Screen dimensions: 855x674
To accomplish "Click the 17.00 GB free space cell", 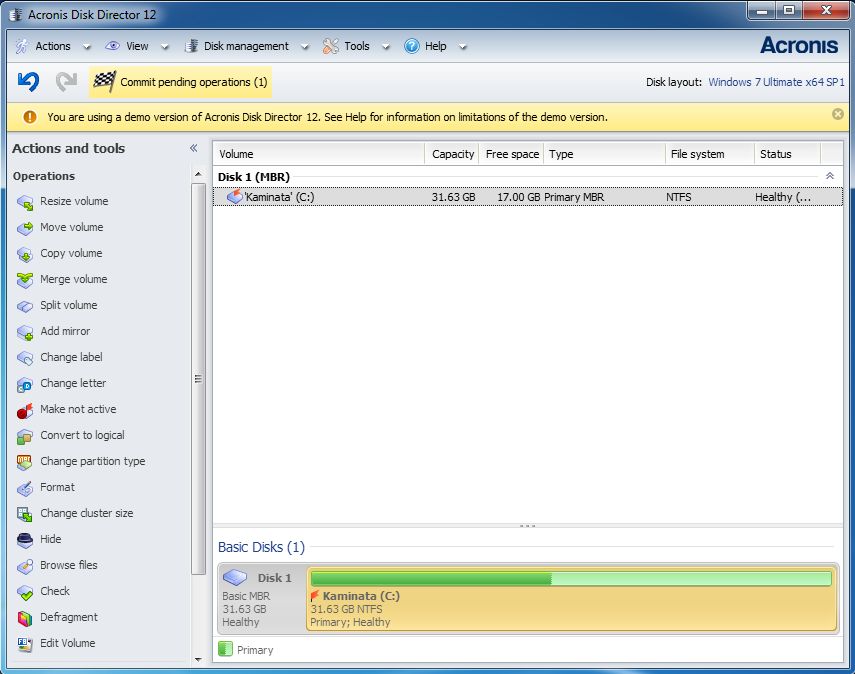I will point(518,197).
